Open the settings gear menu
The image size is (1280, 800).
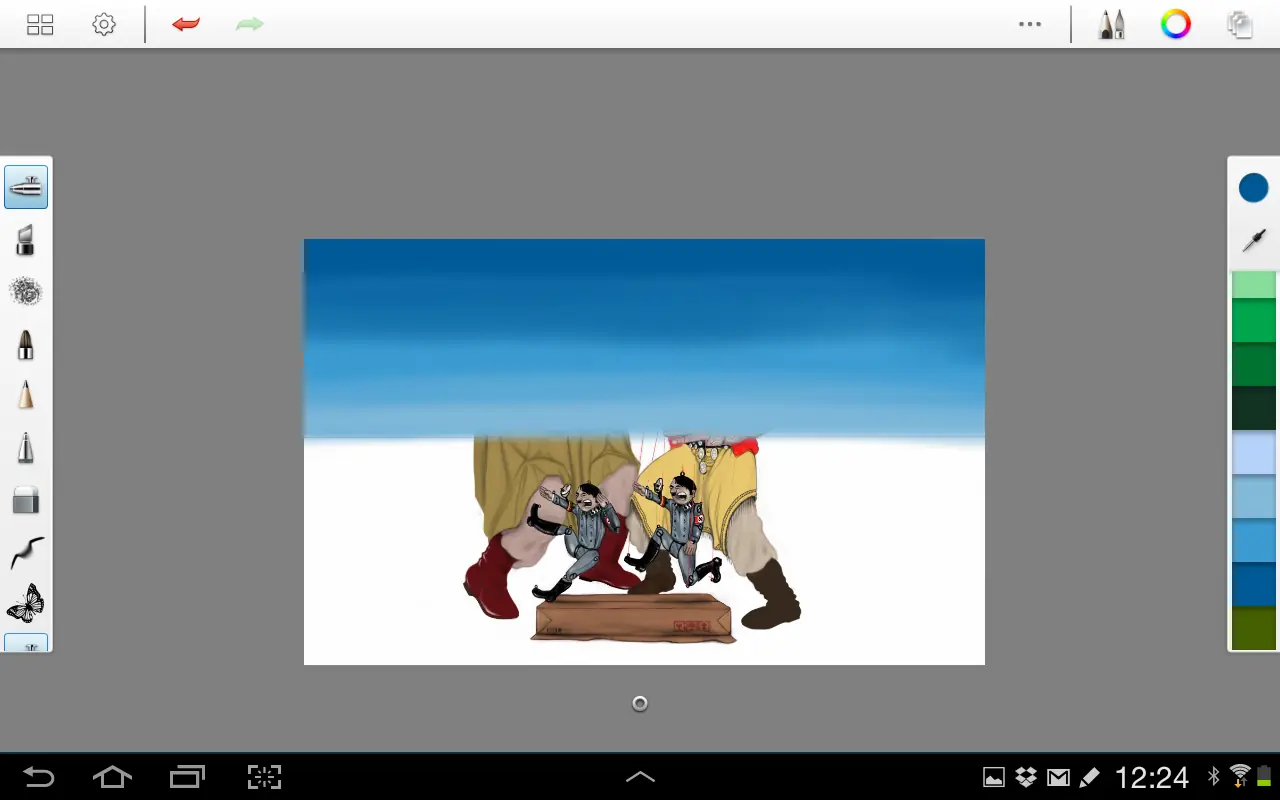[104, 25]
